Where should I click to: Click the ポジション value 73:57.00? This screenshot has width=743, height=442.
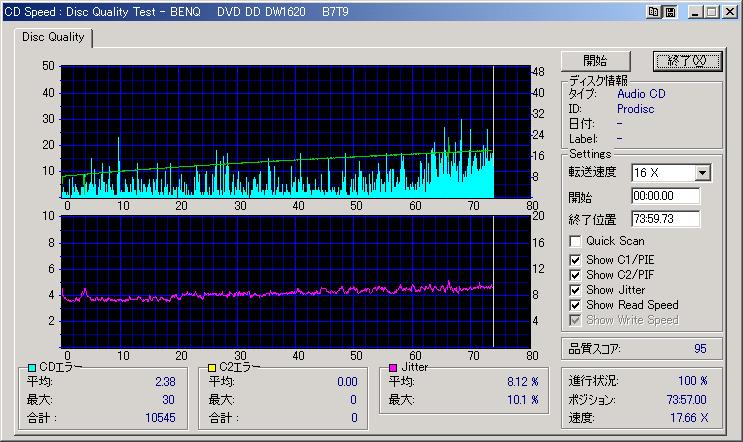point(687,400)
